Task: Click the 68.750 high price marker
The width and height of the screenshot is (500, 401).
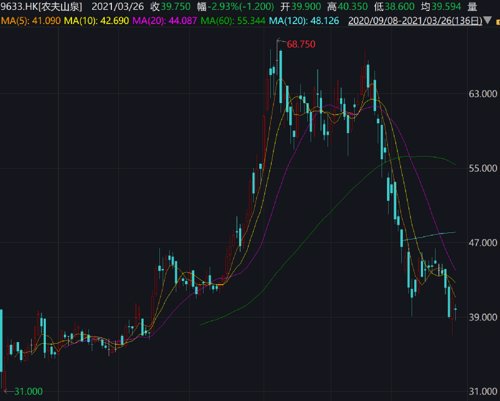Action: tap(301, 44)
